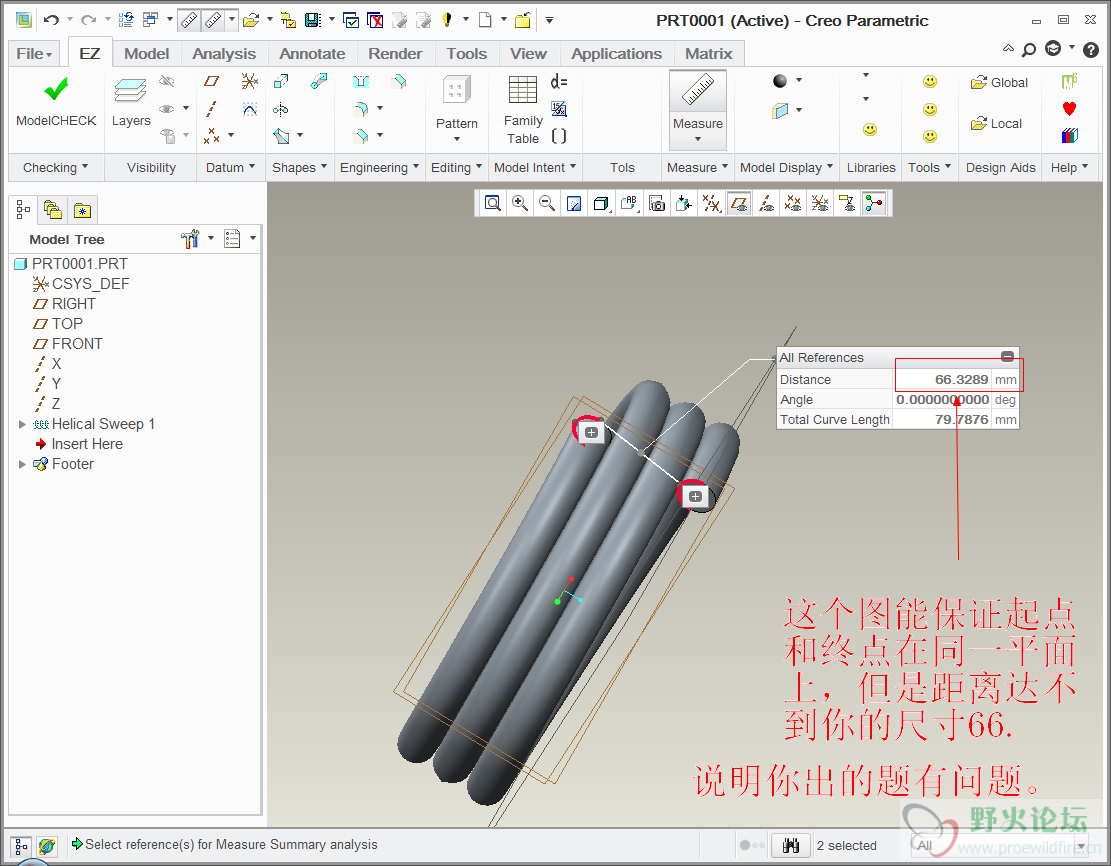Click the Relations d= icon

pyautogui.click(x=558, y=81)
